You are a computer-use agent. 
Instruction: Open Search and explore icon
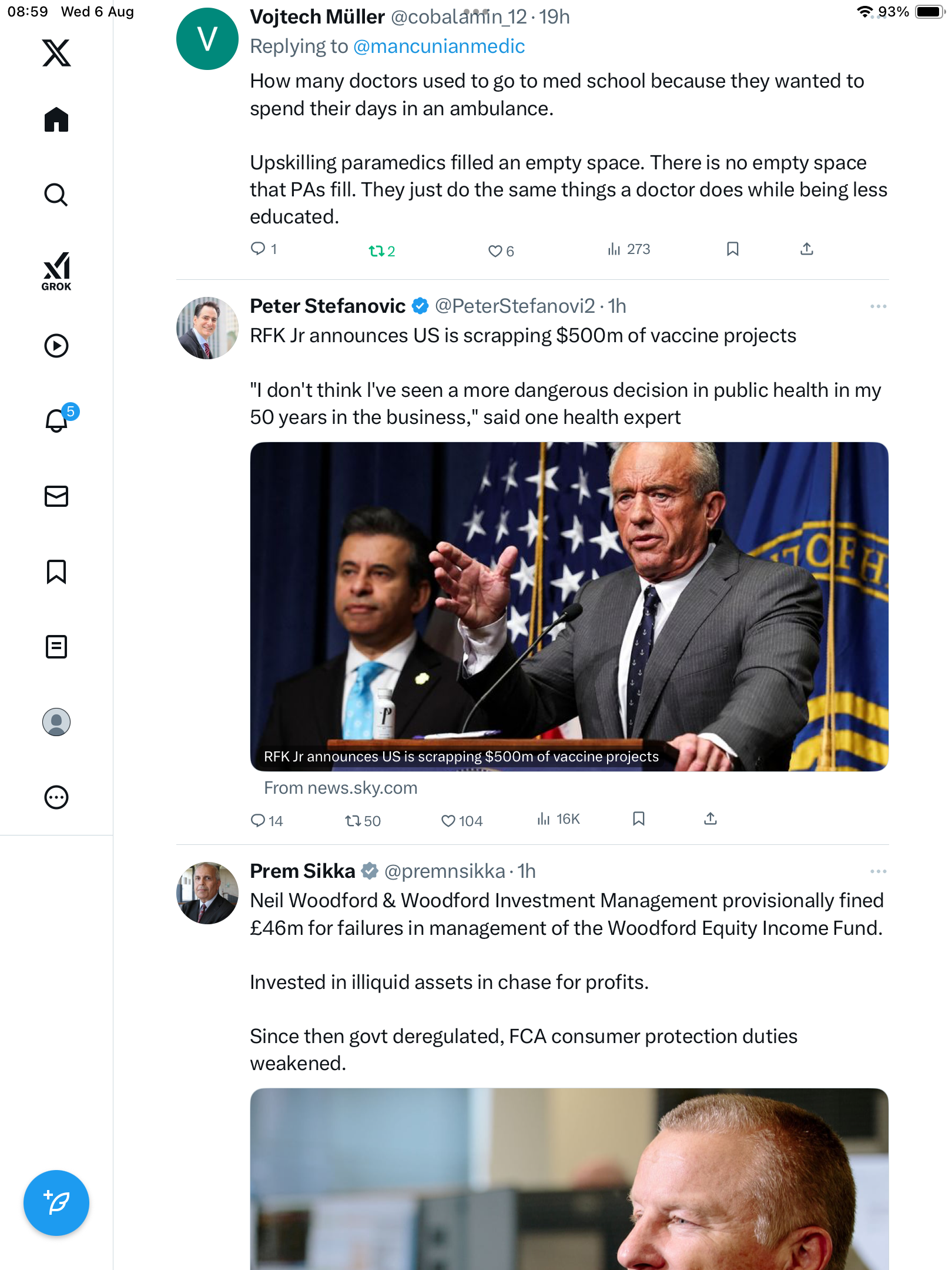pos(56,195)
